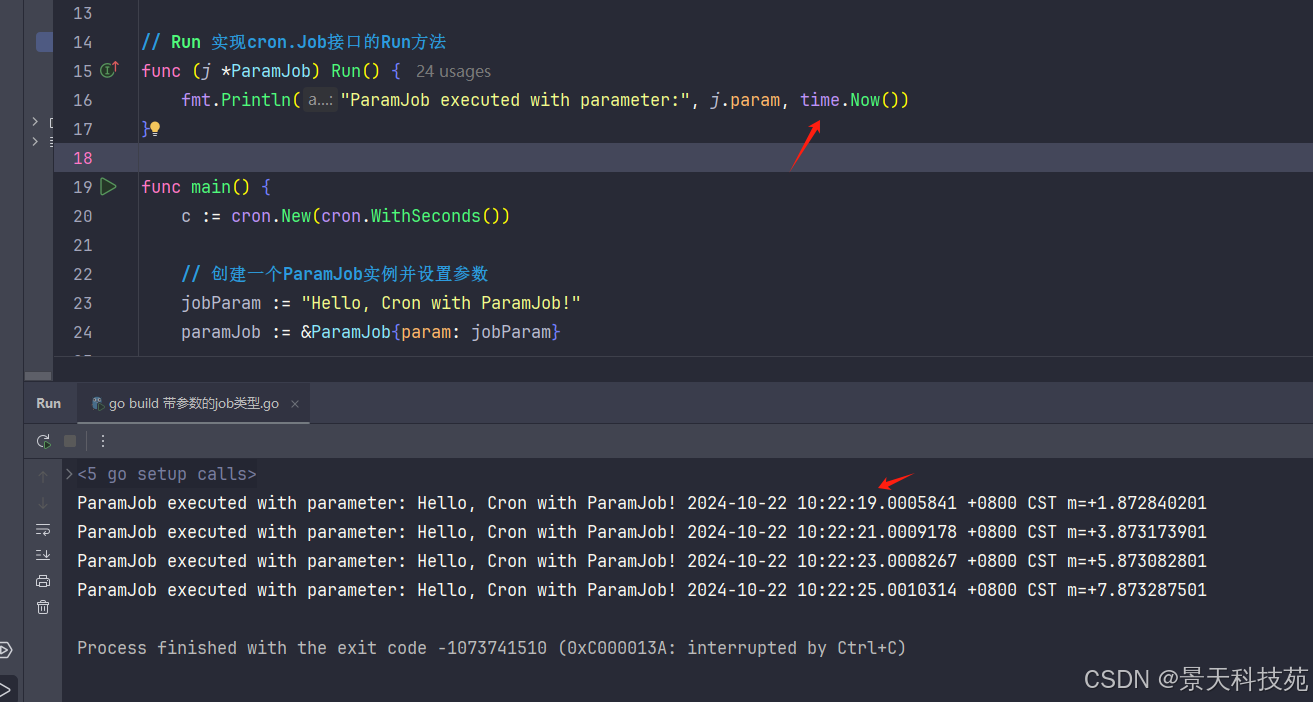Screen dimensions: 1313x702
Task: Click console output line with 10:22:23.0008267
Action: 642,561
